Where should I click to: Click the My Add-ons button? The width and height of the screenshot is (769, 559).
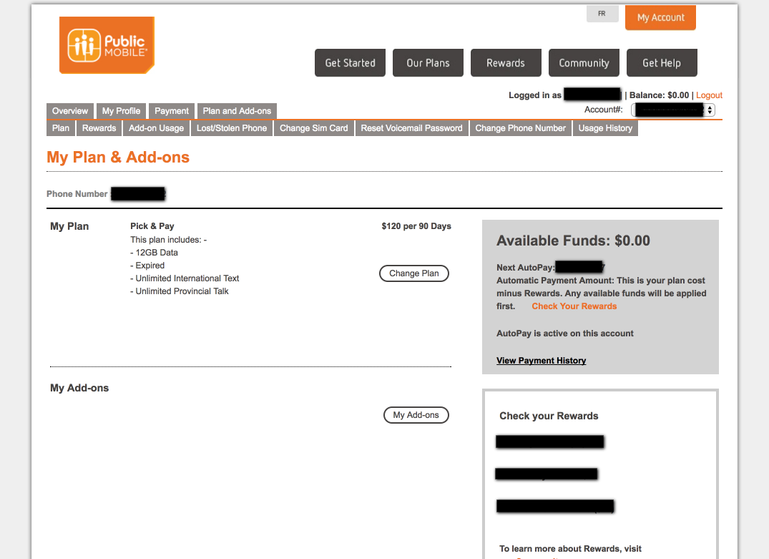416,415
